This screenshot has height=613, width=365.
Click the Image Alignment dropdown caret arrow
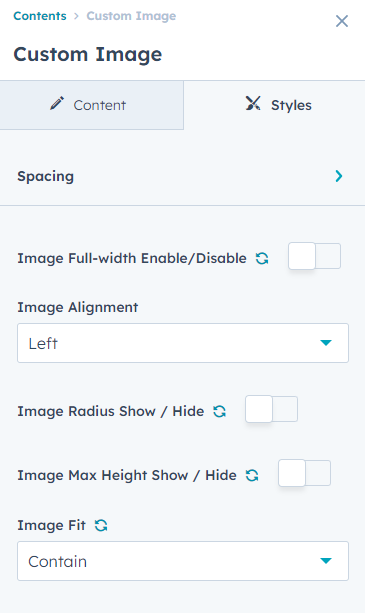point(326,343)
